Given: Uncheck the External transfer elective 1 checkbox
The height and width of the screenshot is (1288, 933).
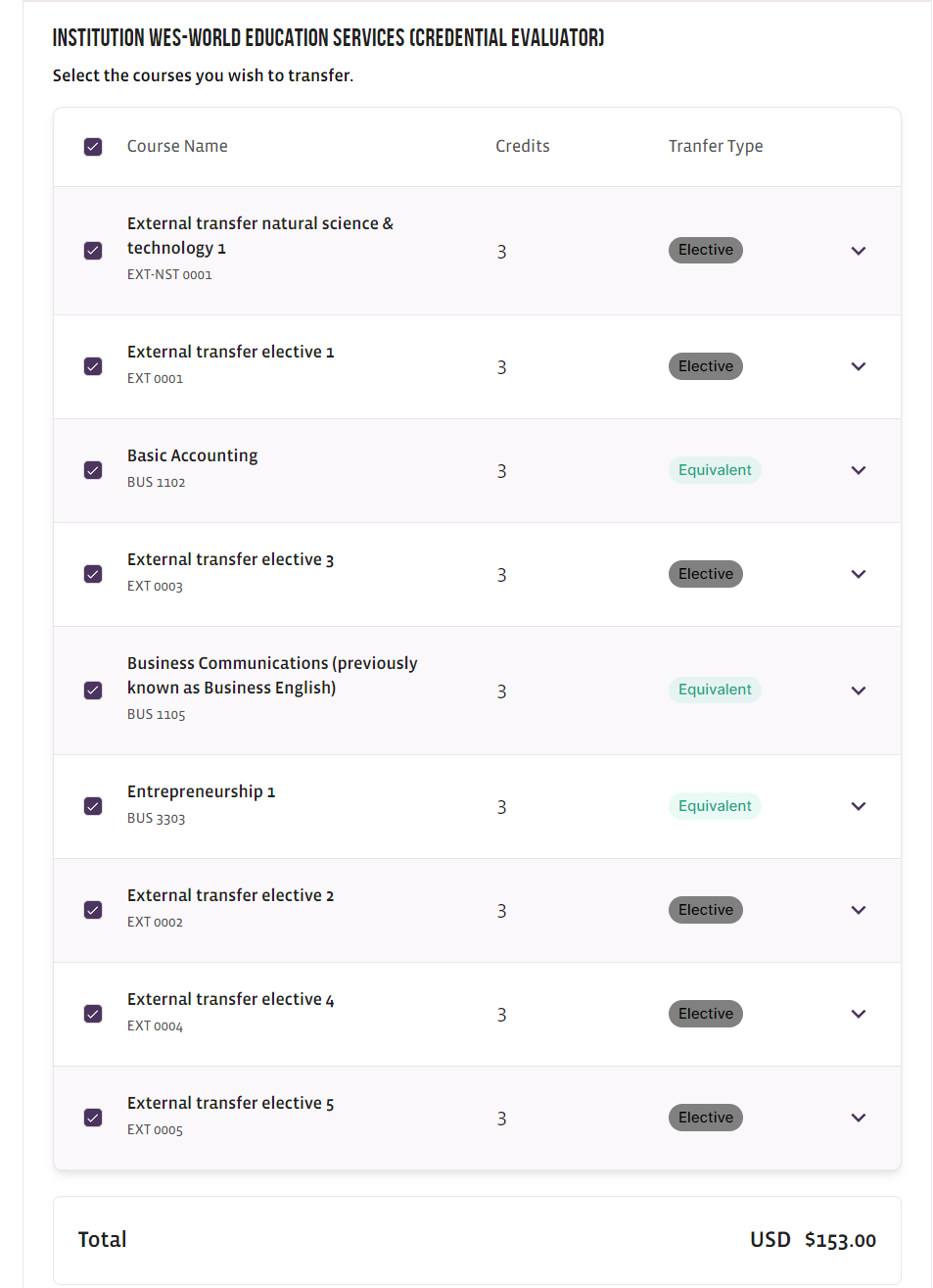Looking at the screenshot, I should point(93,366).
